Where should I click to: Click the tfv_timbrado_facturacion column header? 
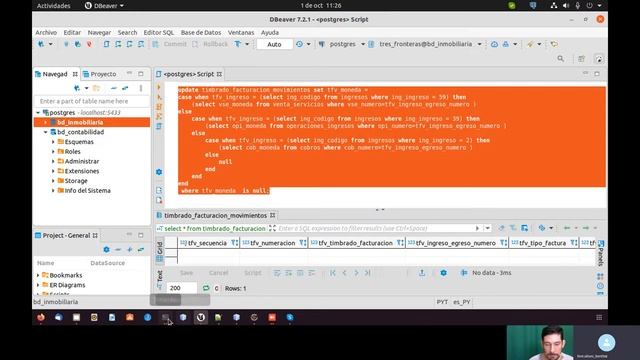(x=355, y=243)
